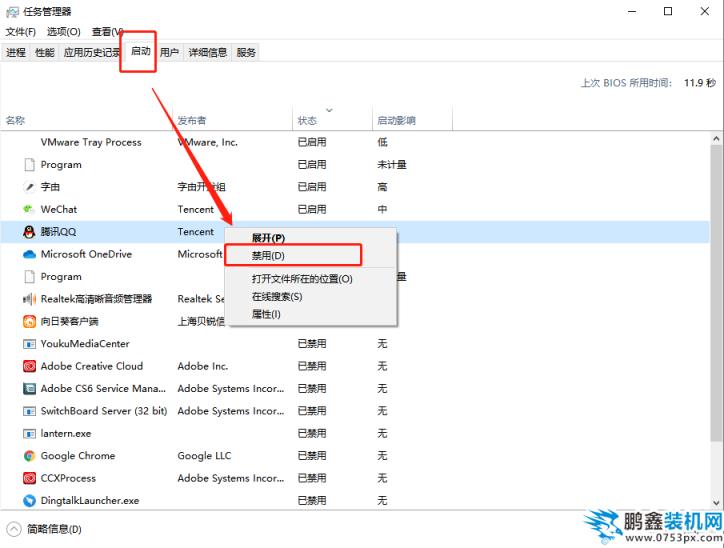724x548 pixels.
Task: Select the SwitchBoard Server (32 bit) row
Action: (355, 411)
